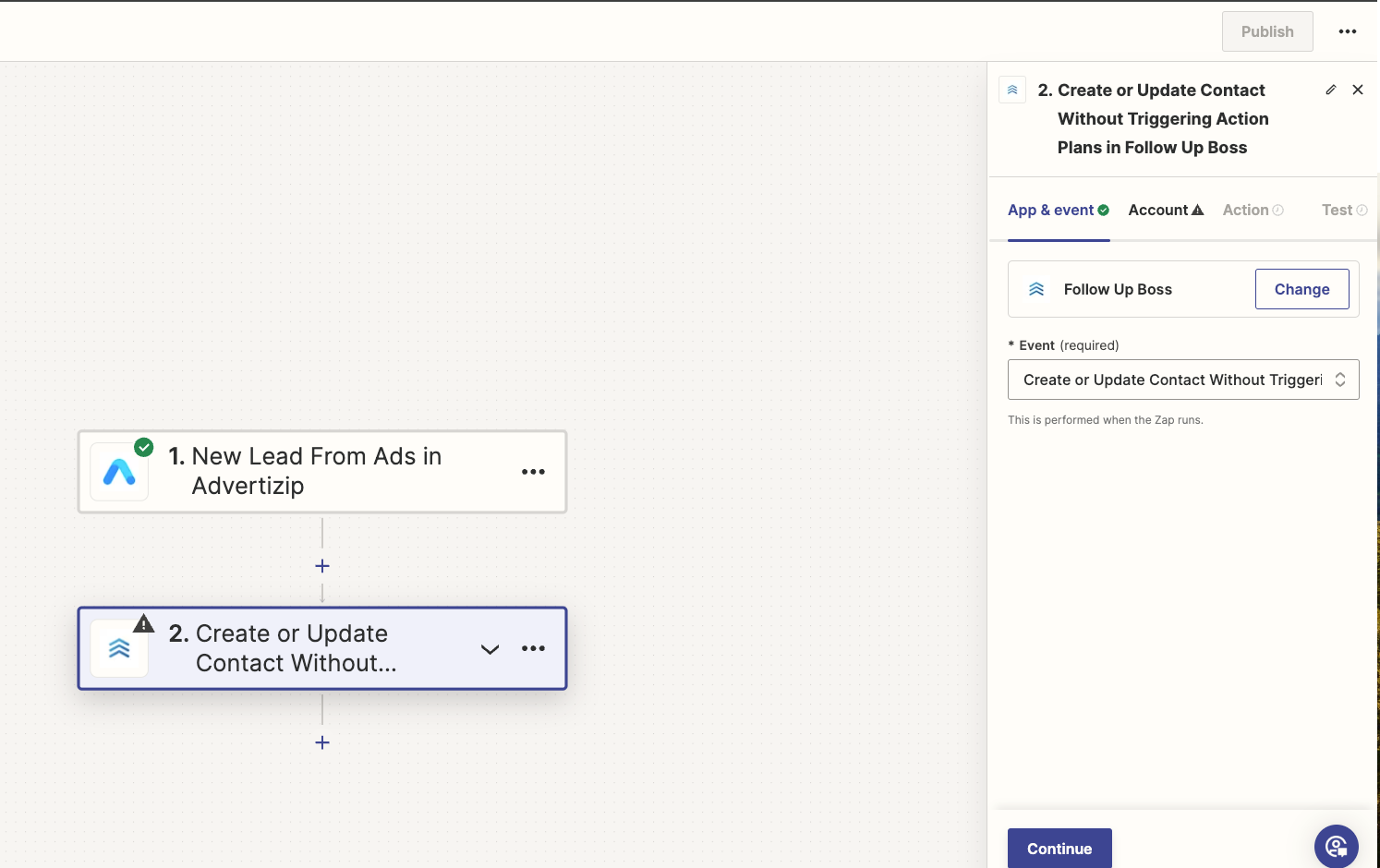Click the warning triangle on step 2
The height and width of the screenshot is (868, 1380).
(143, 624)
